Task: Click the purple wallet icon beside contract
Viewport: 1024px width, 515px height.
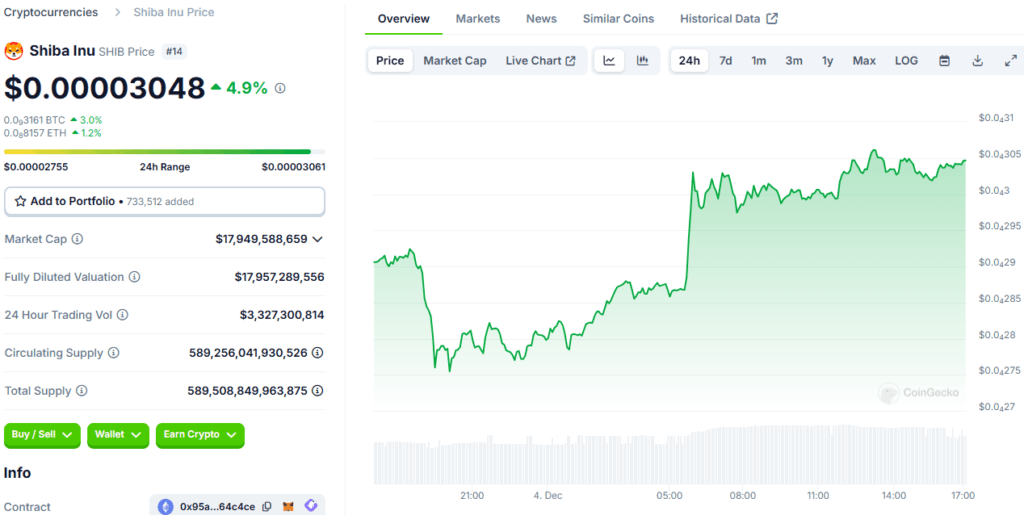Action: (x=311, y=507)
